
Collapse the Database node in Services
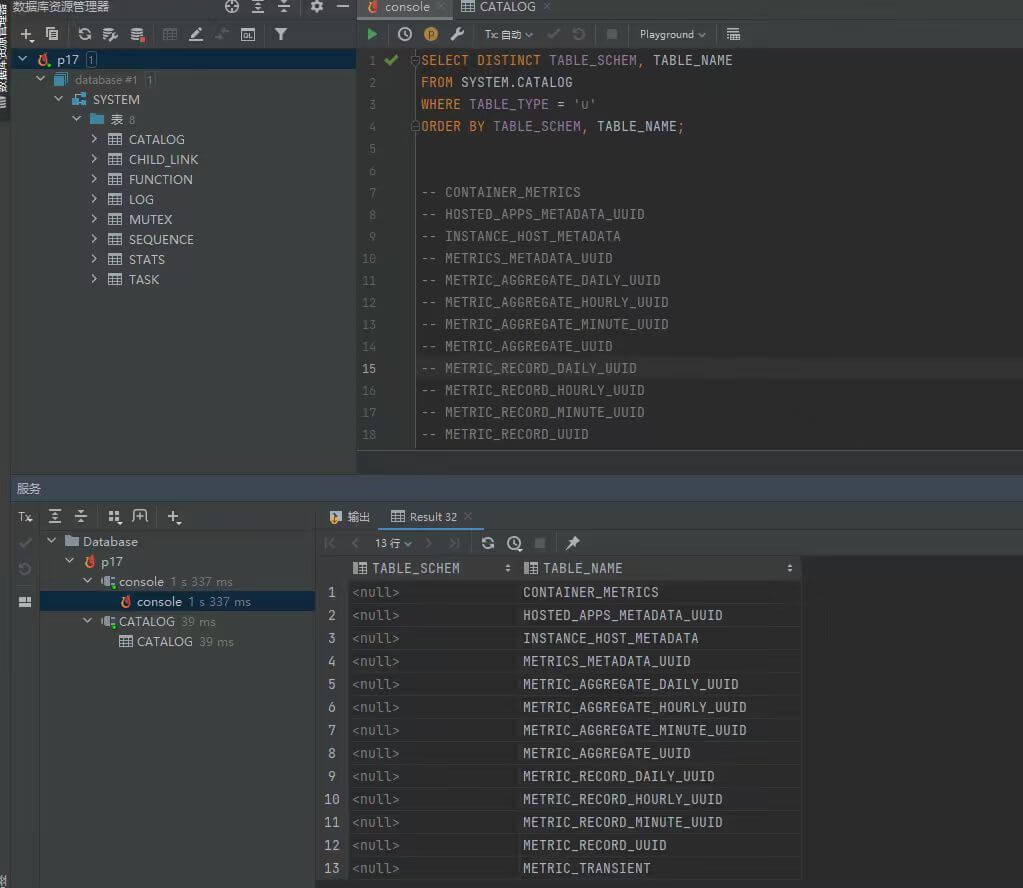pos(52,541)
